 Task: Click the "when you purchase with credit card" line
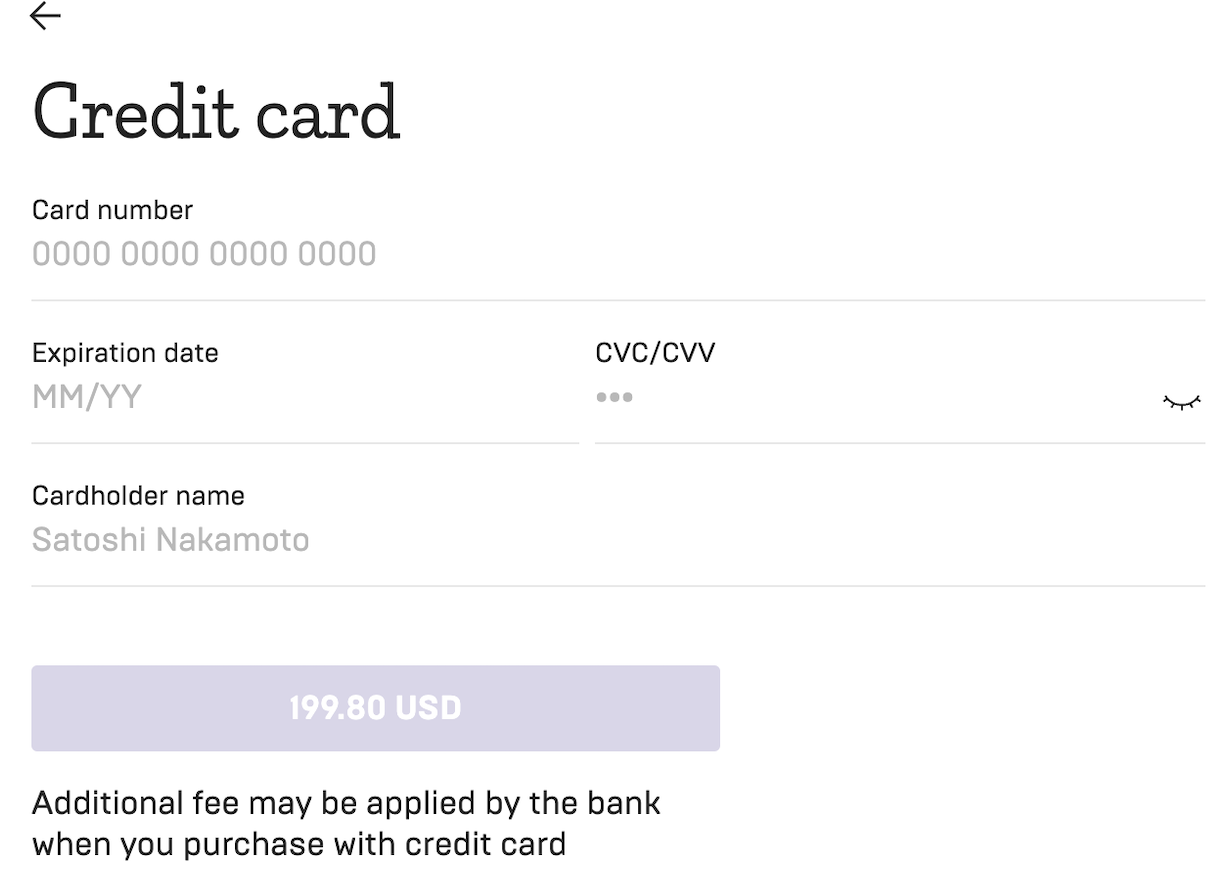(x=299, y=845)
